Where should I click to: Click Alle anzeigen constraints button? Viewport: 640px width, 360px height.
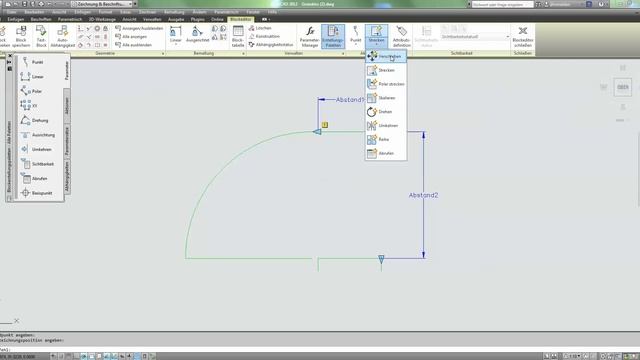(131, 37)
